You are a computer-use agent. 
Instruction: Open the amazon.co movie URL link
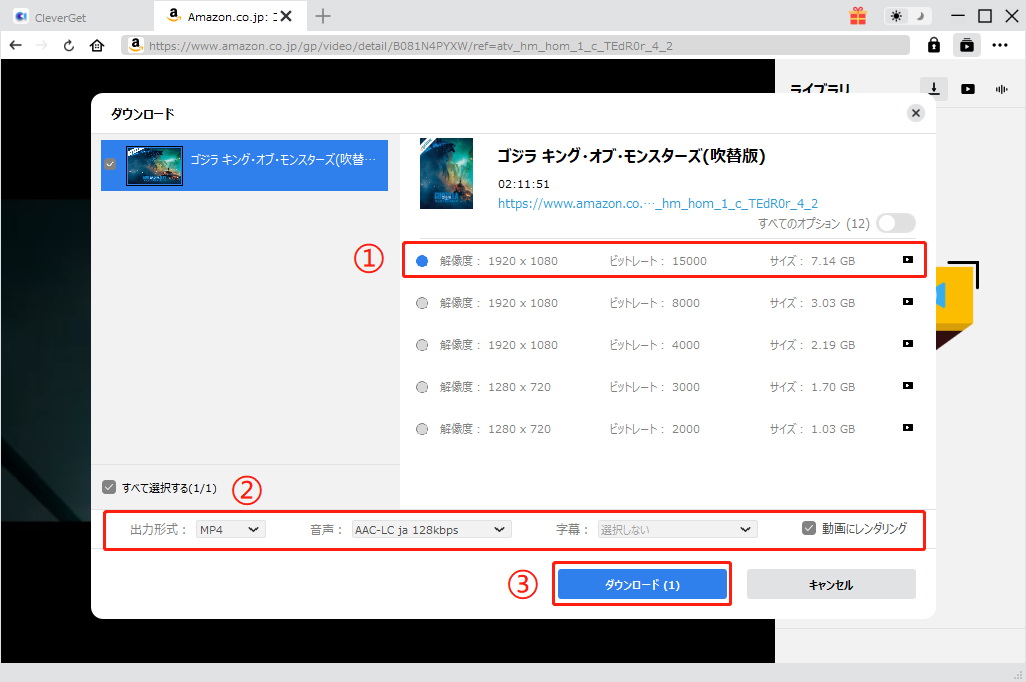pyautogui.click(x=658, y=204)
